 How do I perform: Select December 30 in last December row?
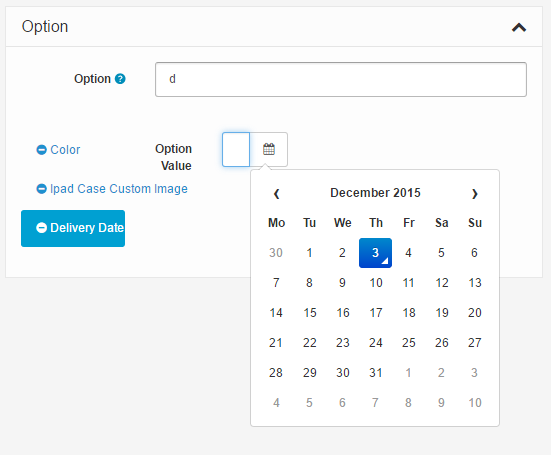point(342,373)
